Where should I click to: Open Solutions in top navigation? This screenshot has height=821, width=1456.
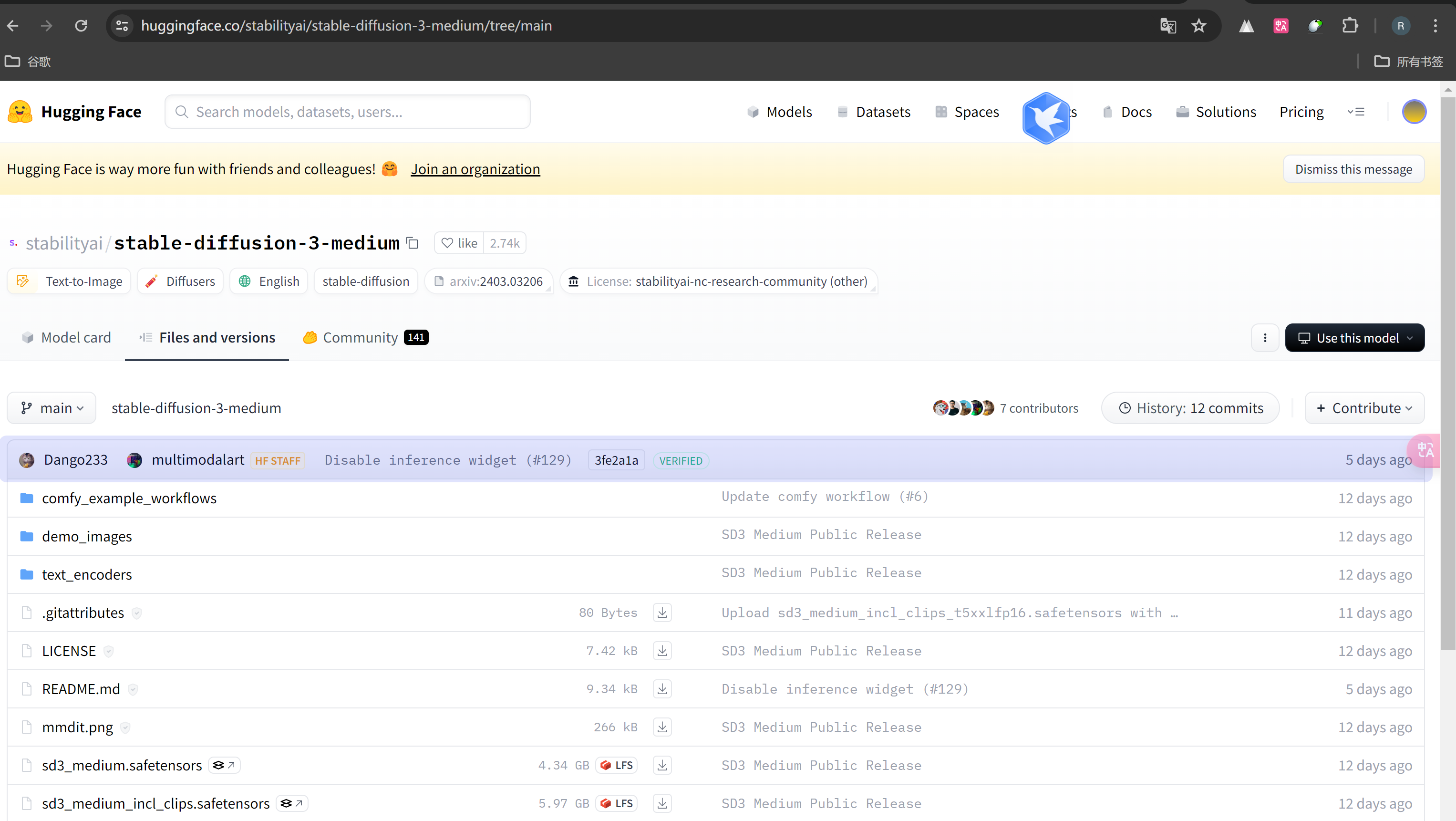point(1216,112)
